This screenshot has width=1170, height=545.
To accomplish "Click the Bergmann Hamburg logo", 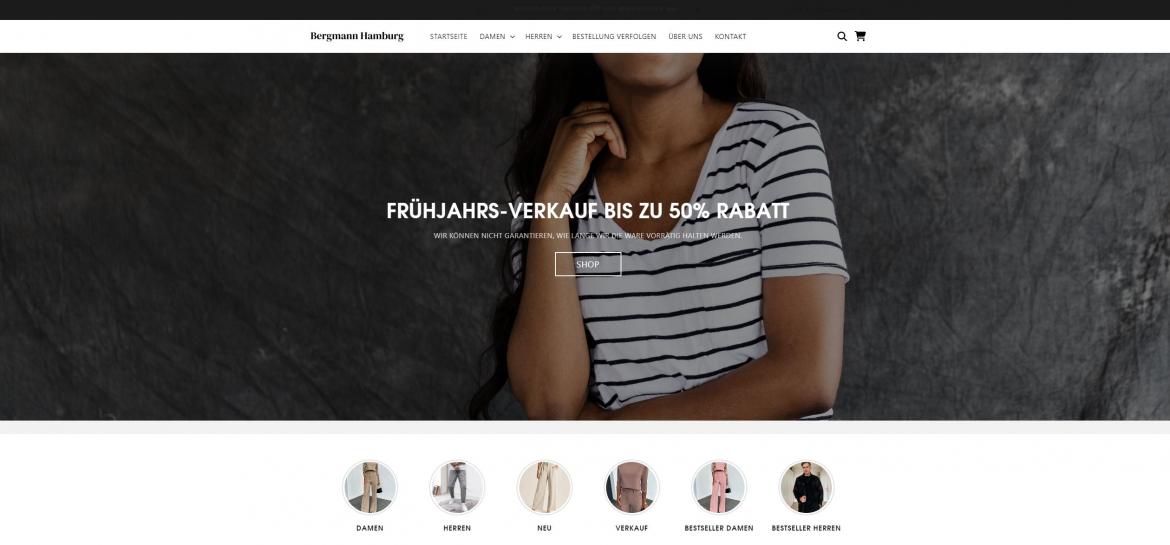I will pos(357,36).
